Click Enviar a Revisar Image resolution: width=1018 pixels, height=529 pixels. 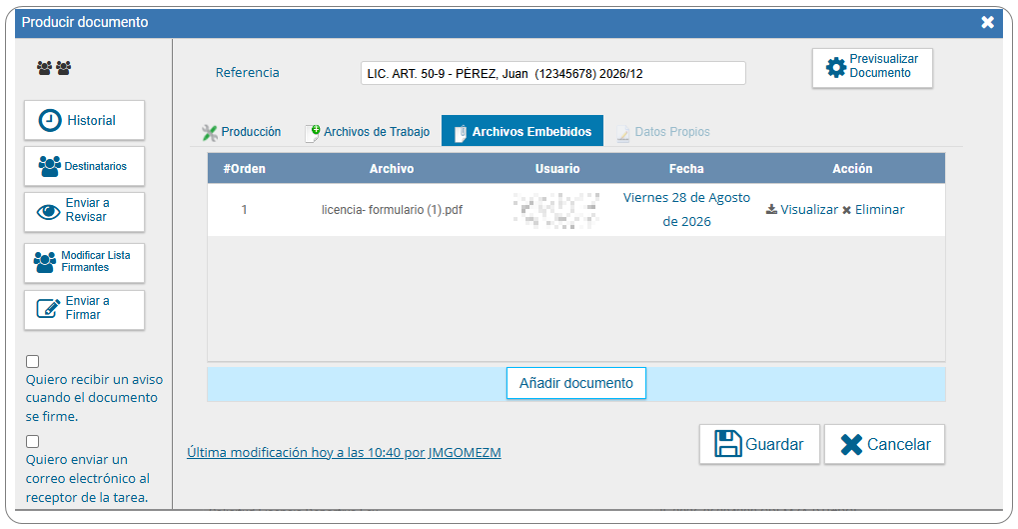[x=84, y=212]
